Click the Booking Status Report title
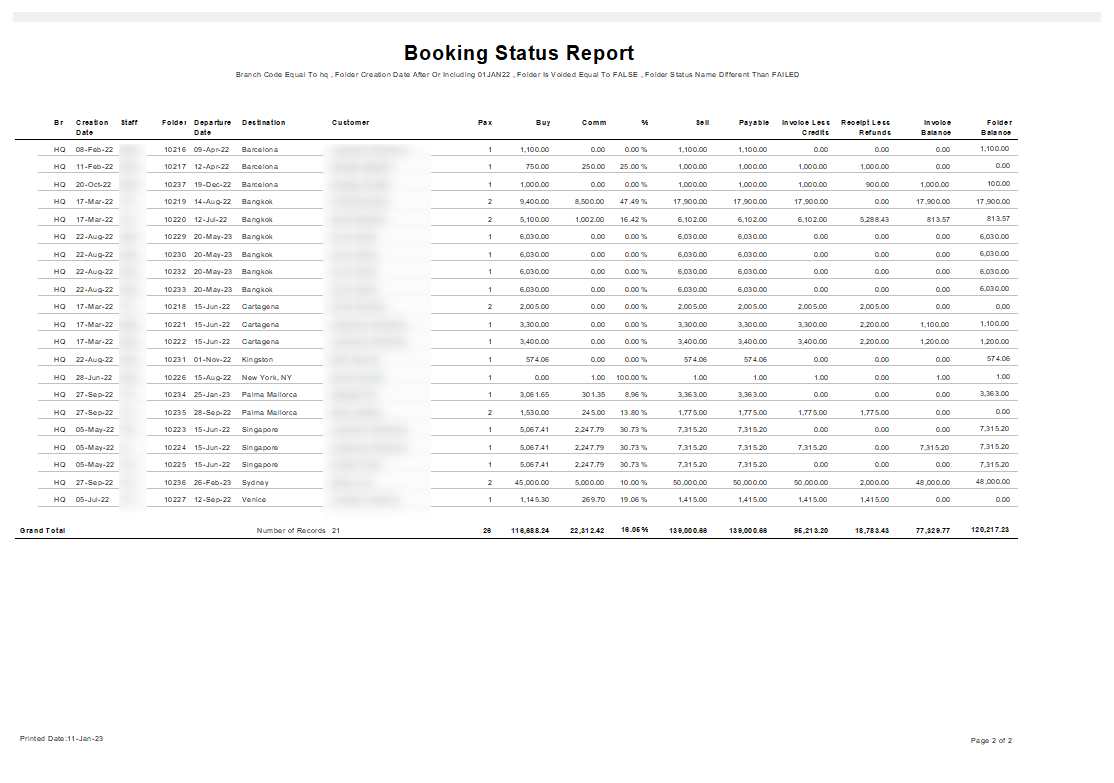Image resolution: width=1114 pixels, height=783 pixels. point(519,53)
